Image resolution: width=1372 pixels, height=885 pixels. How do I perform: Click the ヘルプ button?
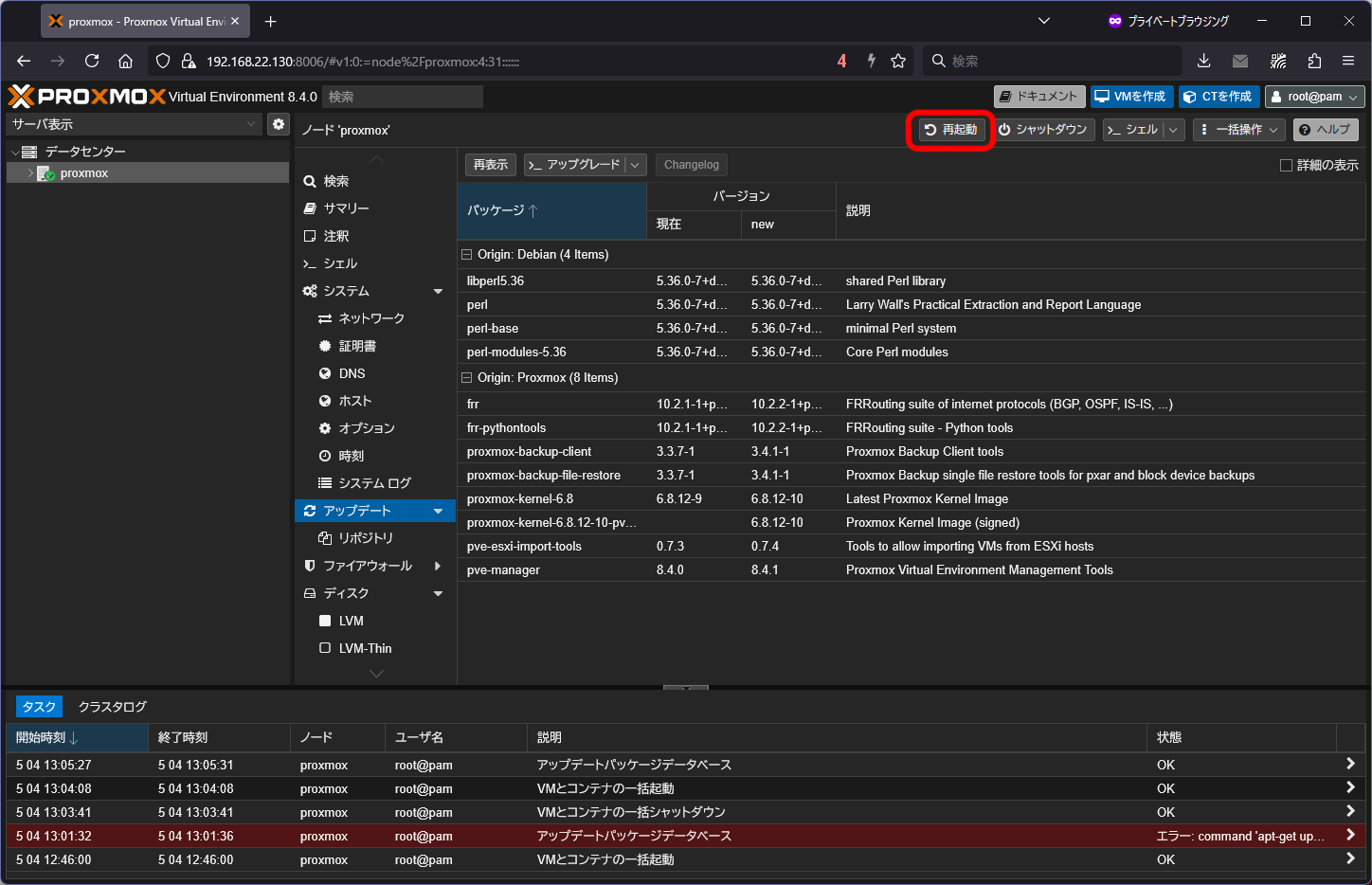click(x=1326, y=130)
